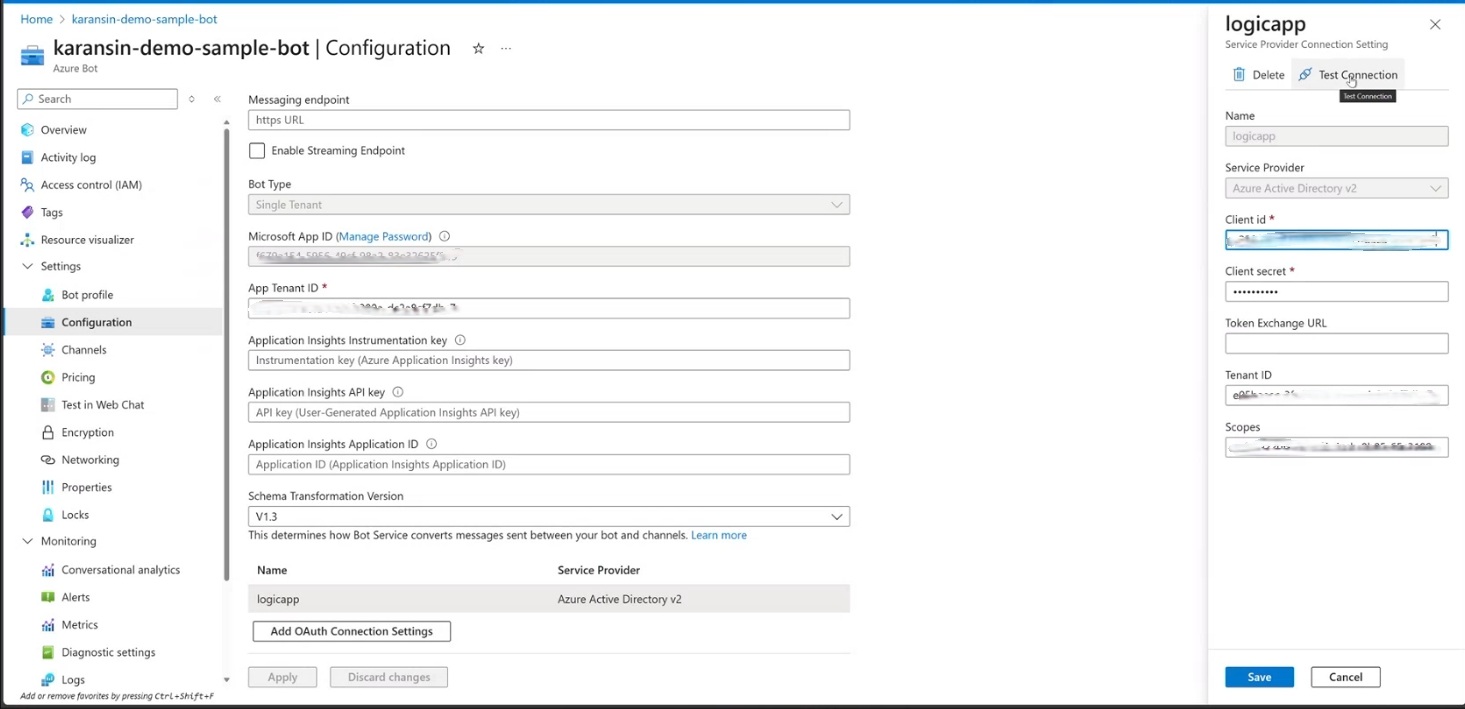
Task: Navigate to Home via breadcrumb
Action: coord(36,18)
